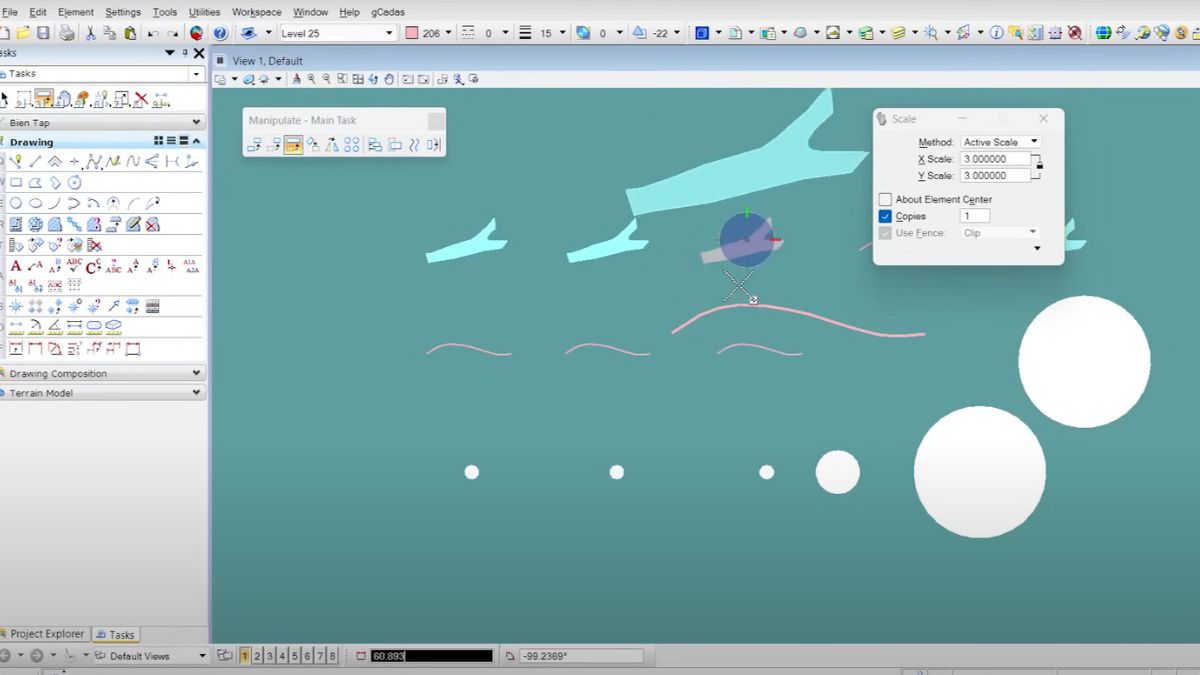
Task: Click the active color swatch 206
Action: click(x=412, y=33)
